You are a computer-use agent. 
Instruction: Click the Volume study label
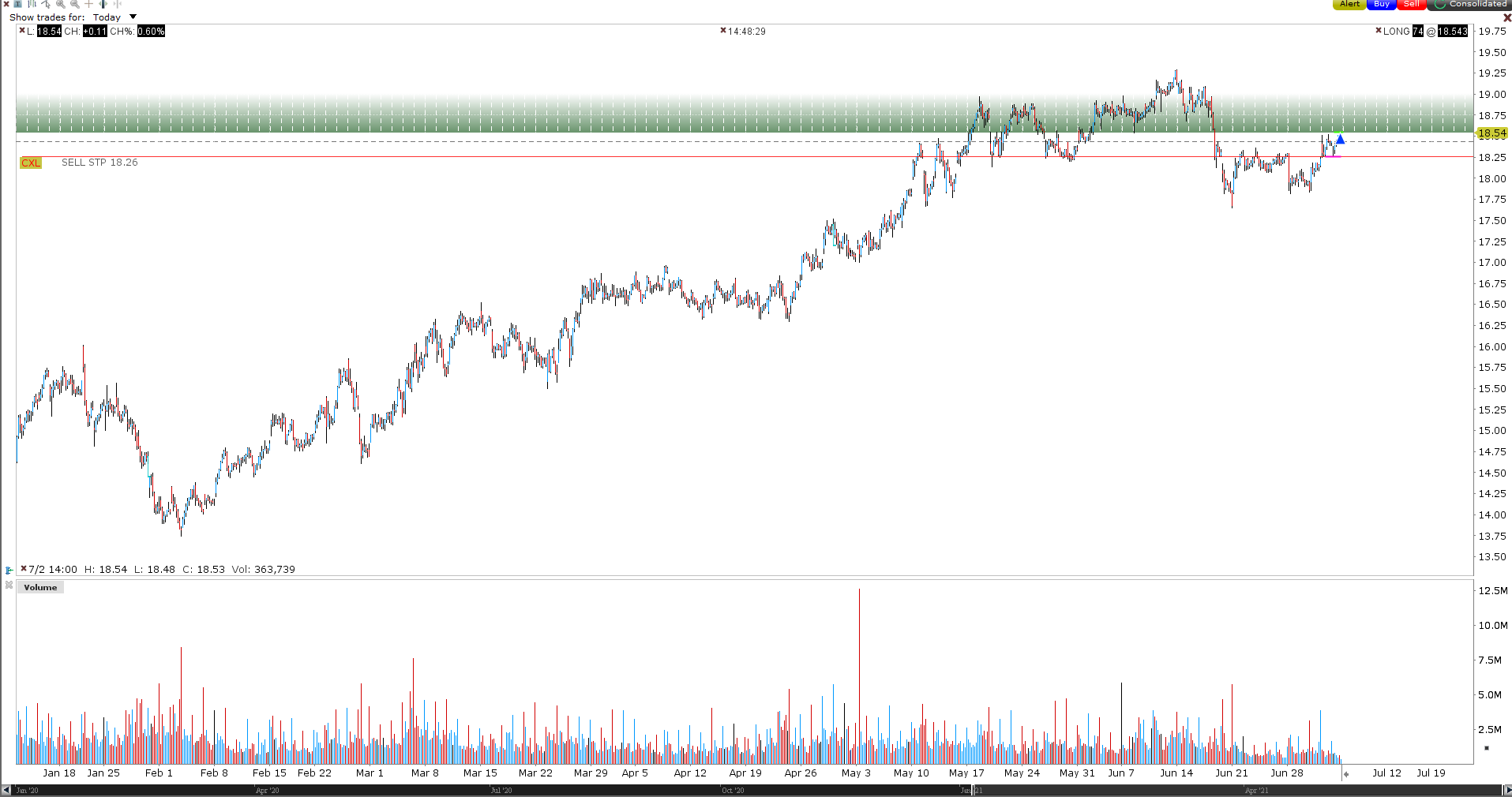pos(40,587)
